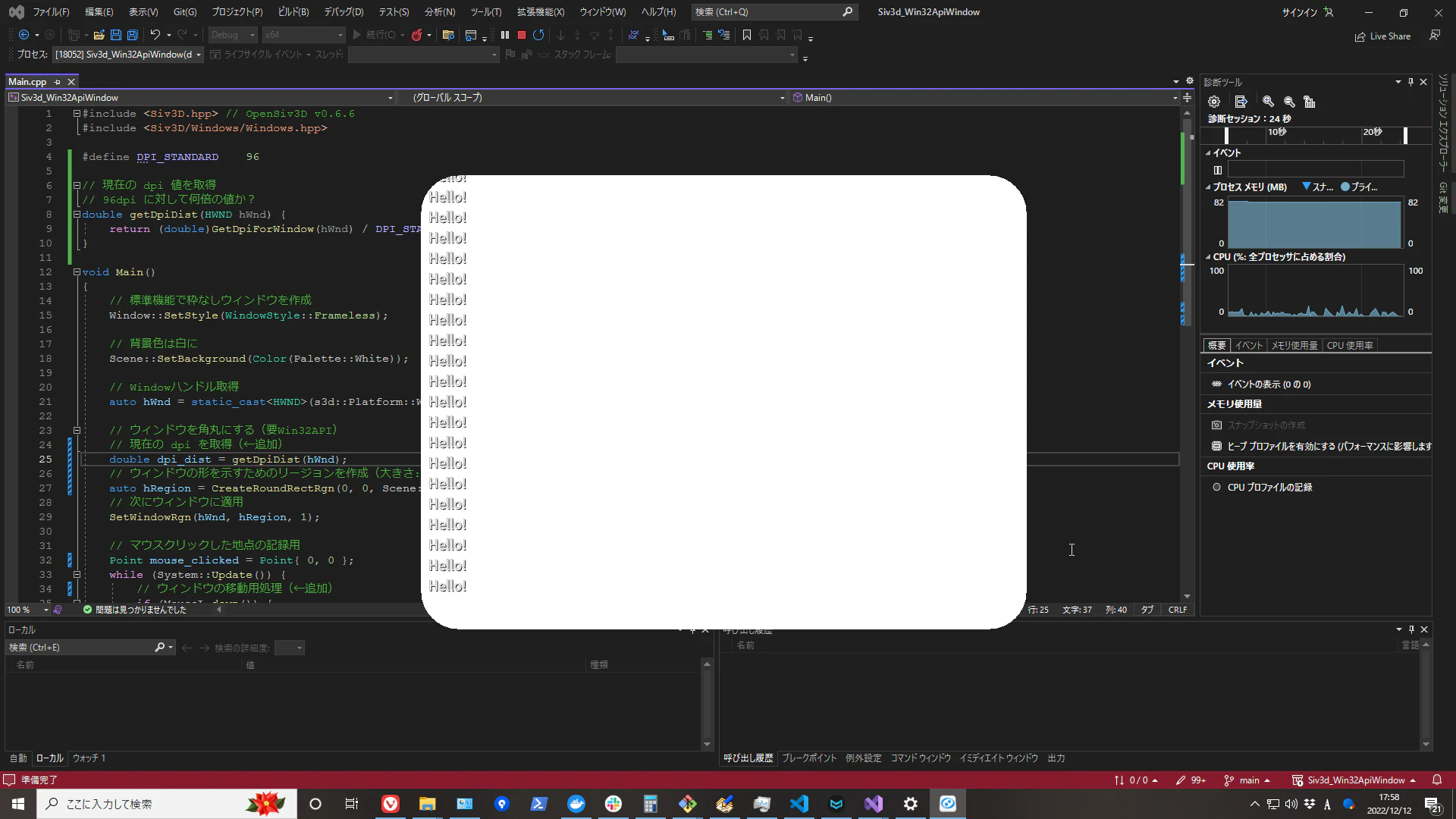This screenshot has width=1456, height=819.
Task: Pin the Main.cpp tab
Action: 57,82
